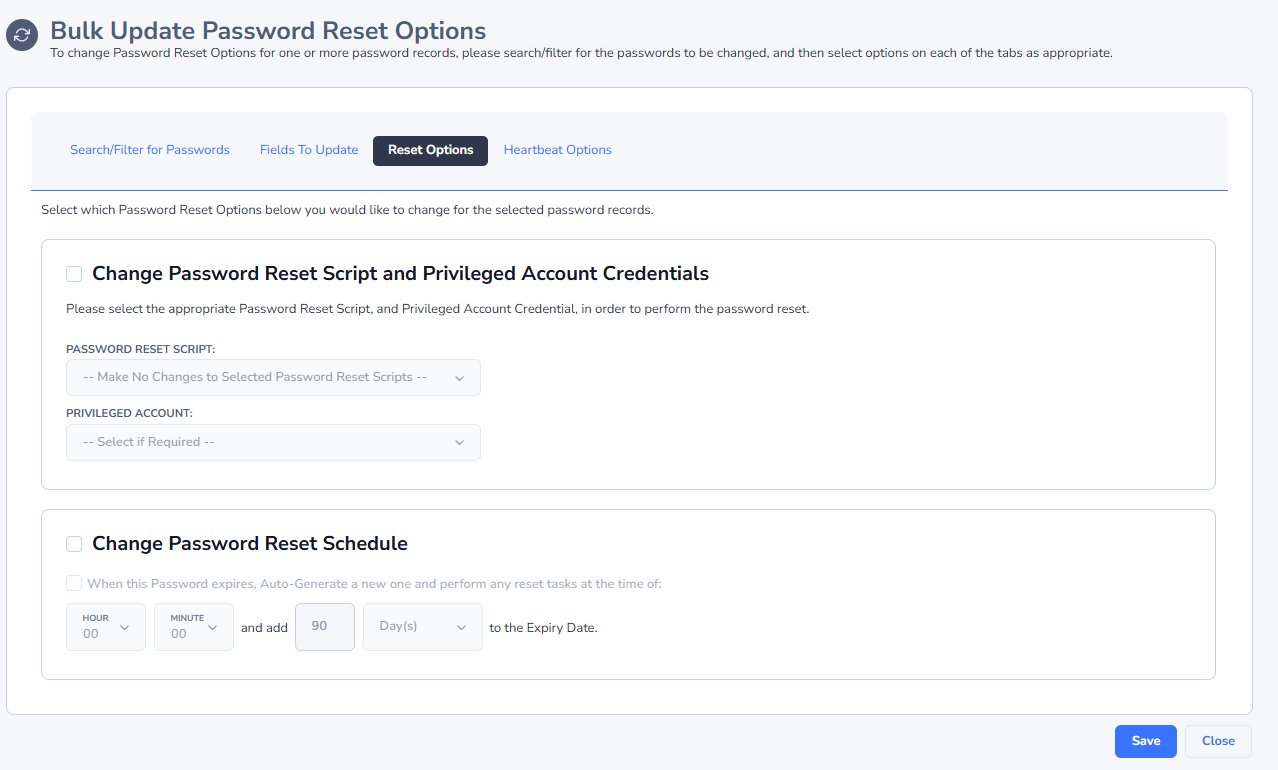This screenshot has height=770, width=1278.
Task: Click the Close button
Action: tap(1218, 741)
